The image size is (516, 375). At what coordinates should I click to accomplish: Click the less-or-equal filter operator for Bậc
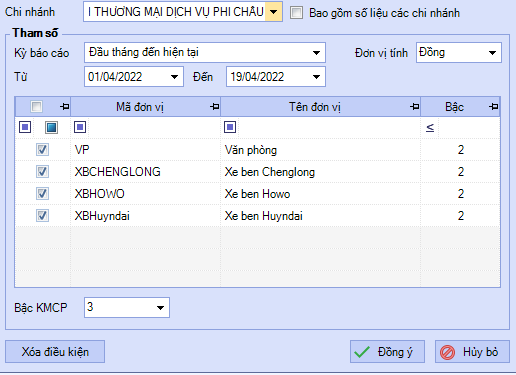(x=430, y=127)
